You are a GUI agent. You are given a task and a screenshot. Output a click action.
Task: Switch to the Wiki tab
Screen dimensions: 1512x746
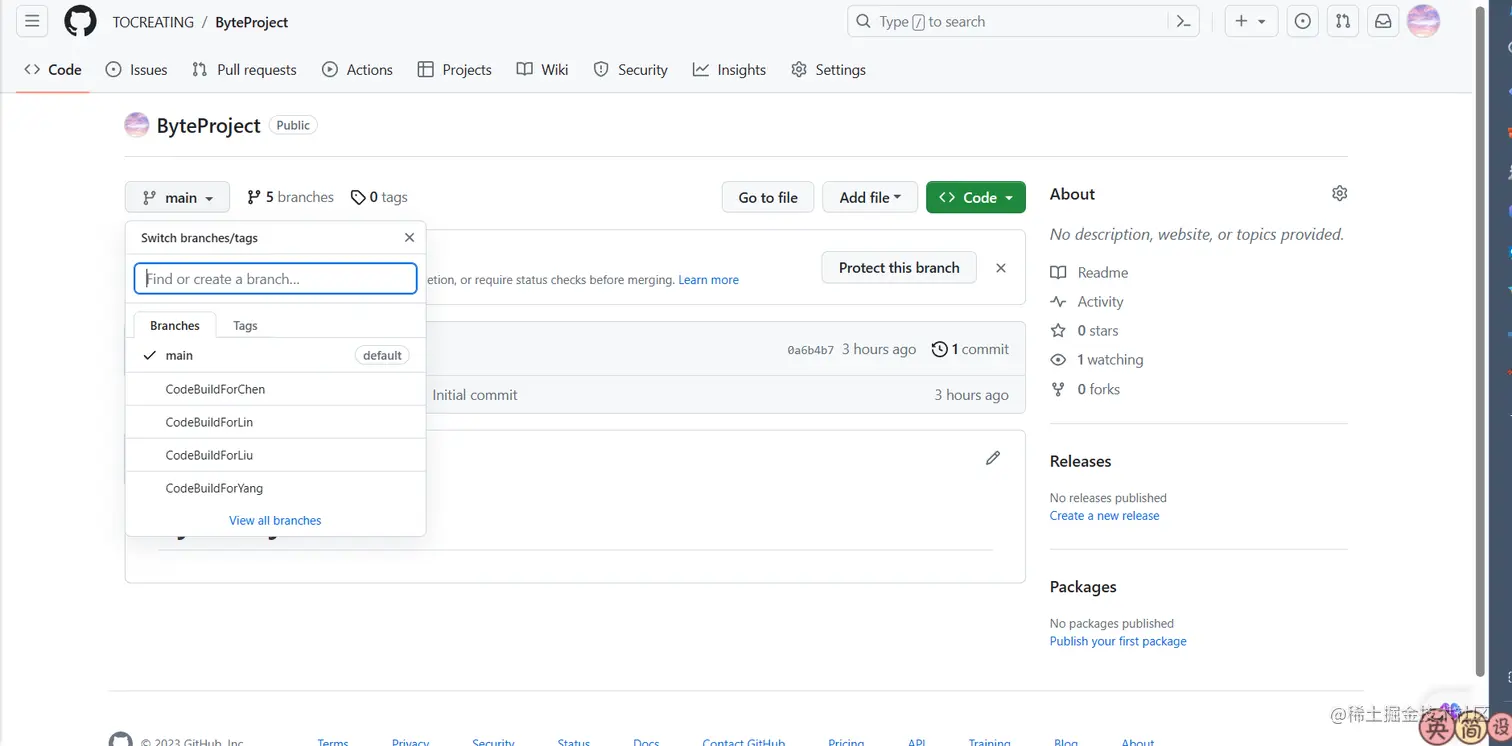[542, 69]
